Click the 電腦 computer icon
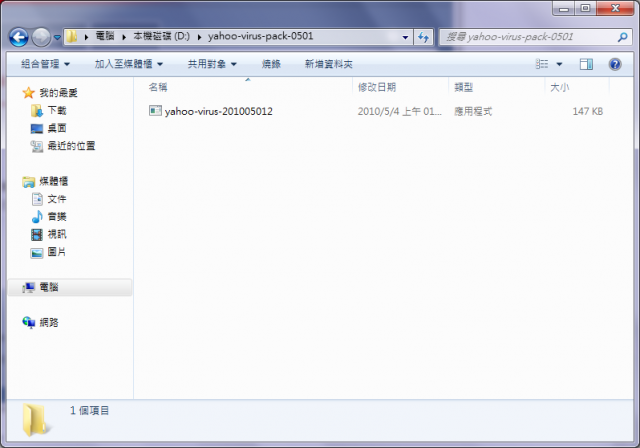Screen dimensions: 640x448 tap(28, 288)
